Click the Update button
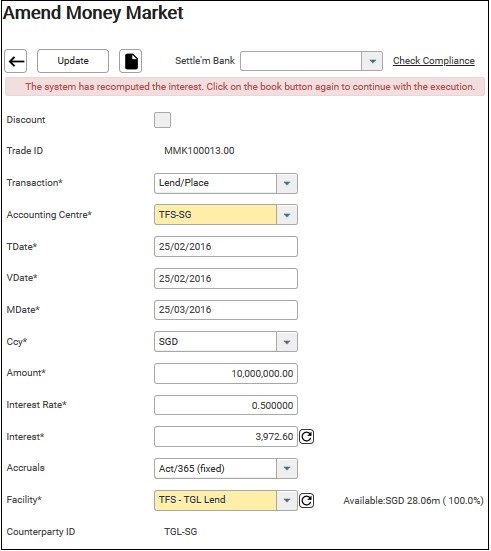The image size is (491, 551). tap(73, 61)
